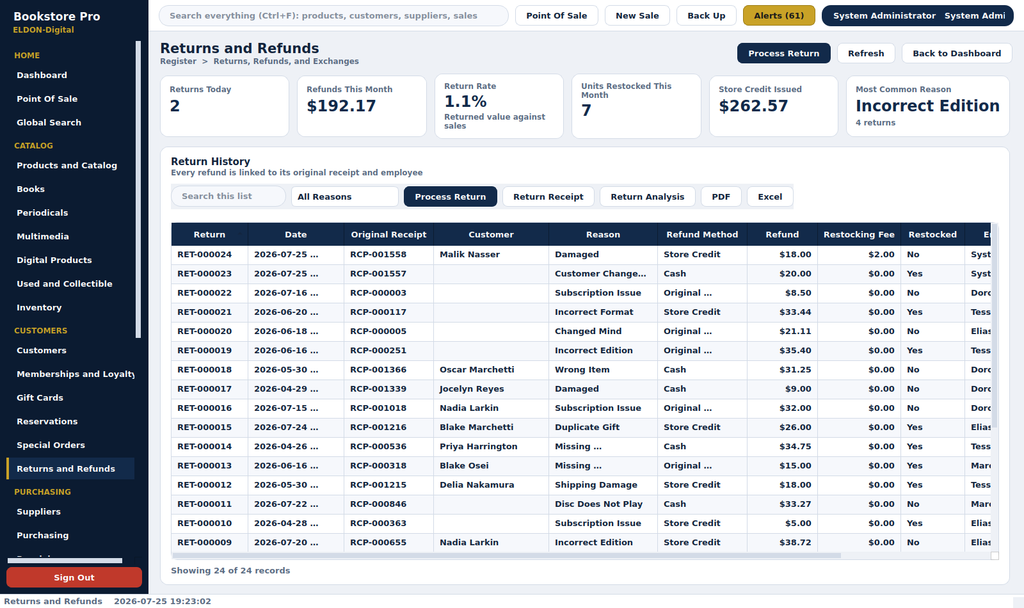The width and height of the screenshot is (1024, 608).
Task: Select return row RET-000009
Action: (581, 543)
